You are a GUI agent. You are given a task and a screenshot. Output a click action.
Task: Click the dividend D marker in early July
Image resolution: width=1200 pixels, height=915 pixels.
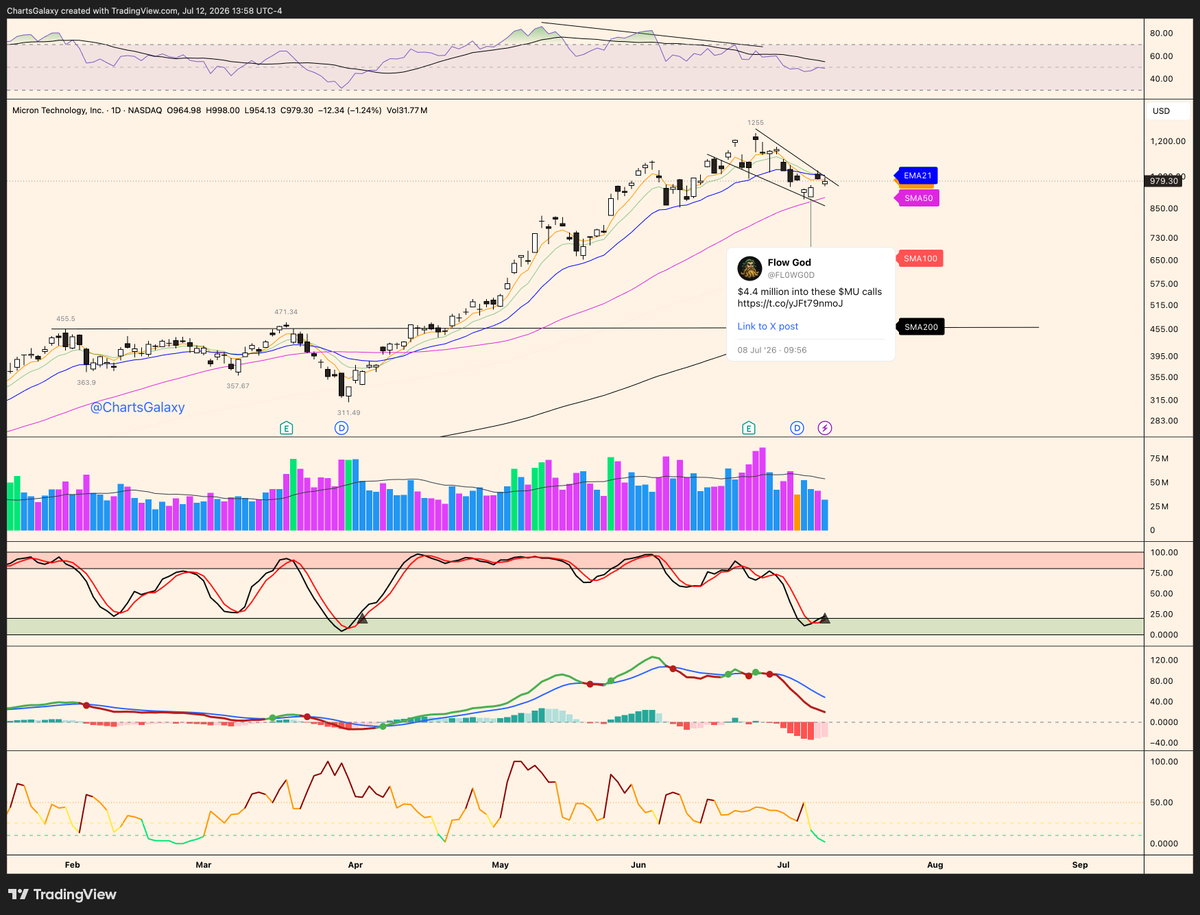click(x=797, y=428)
